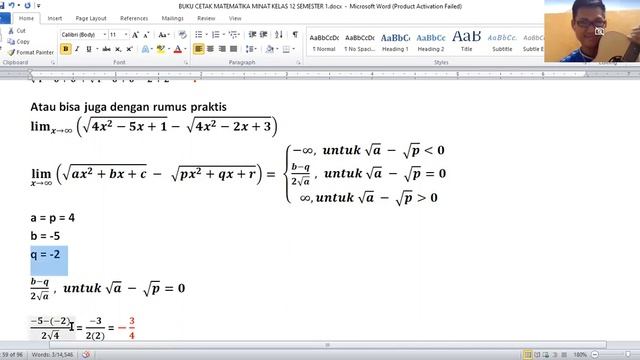Toggle Underline formatting

point(88,49)
